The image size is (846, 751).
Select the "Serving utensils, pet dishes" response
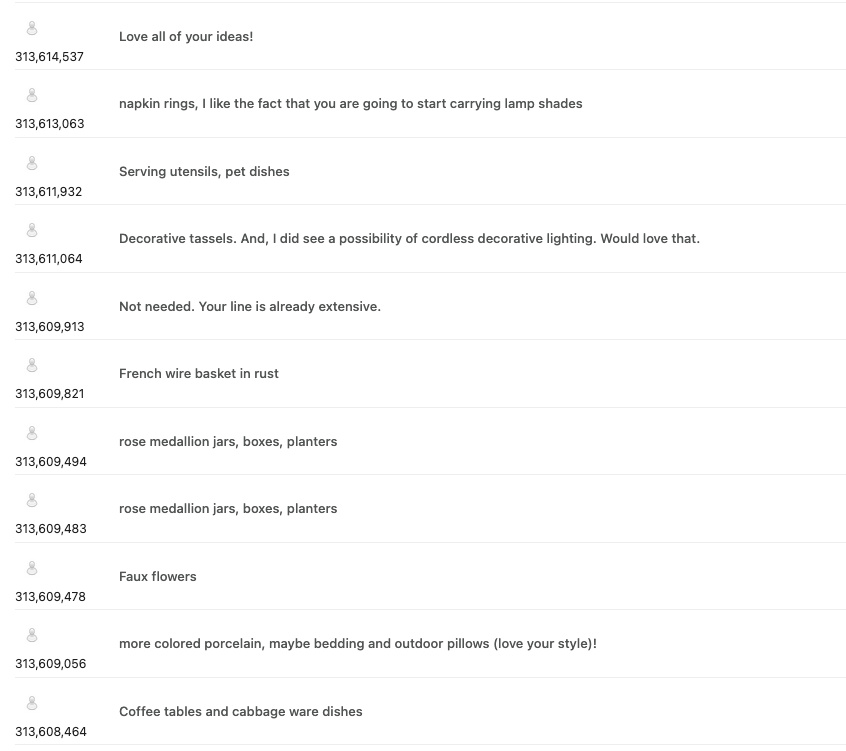pyautogui.click(x=204, y=172)
